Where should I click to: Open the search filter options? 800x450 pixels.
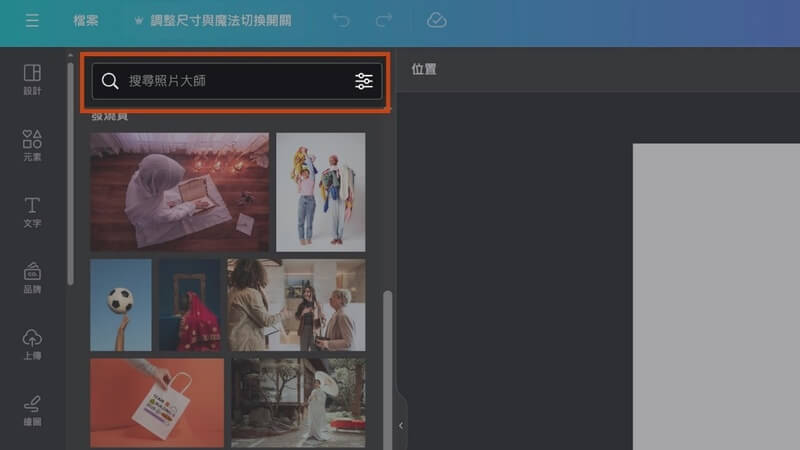pyautogui.click(x=364, y=81)
